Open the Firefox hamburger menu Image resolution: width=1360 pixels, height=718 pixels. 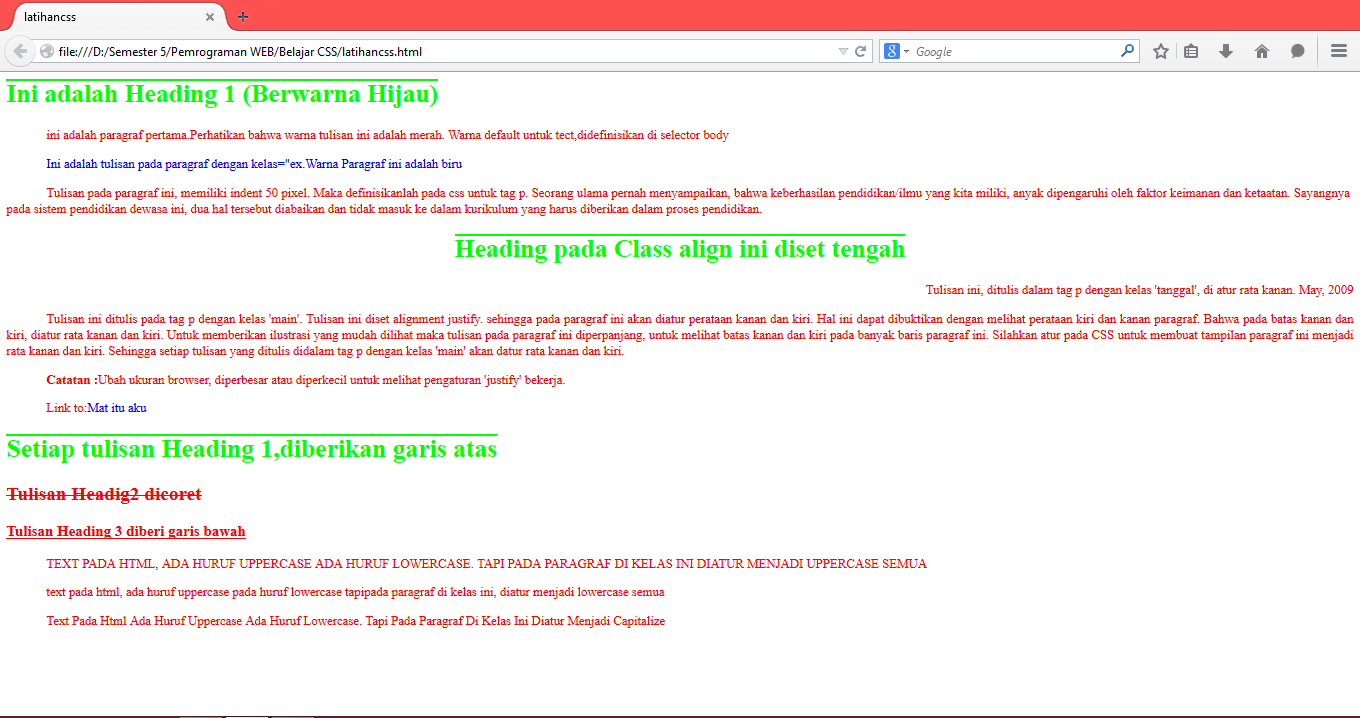click(1337, 50)
